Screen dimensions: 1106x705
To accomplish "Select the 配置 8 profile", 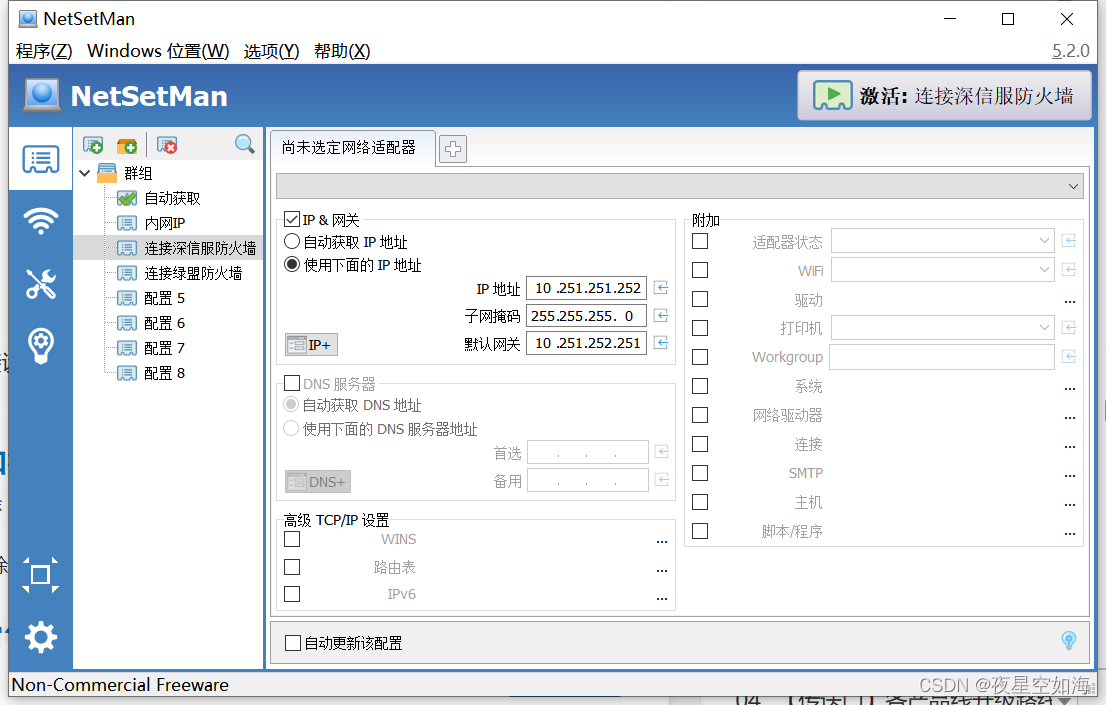I will point(164,373).
